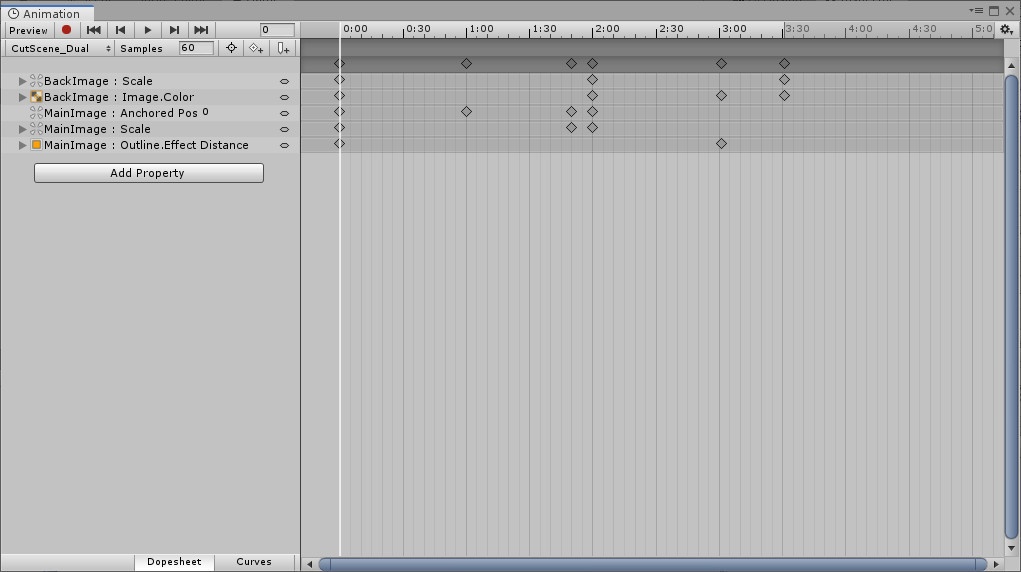1021x572 pixels.
Task: Click the horizontal timeline scrollbar thumb
Action: (x=653, y=564)
